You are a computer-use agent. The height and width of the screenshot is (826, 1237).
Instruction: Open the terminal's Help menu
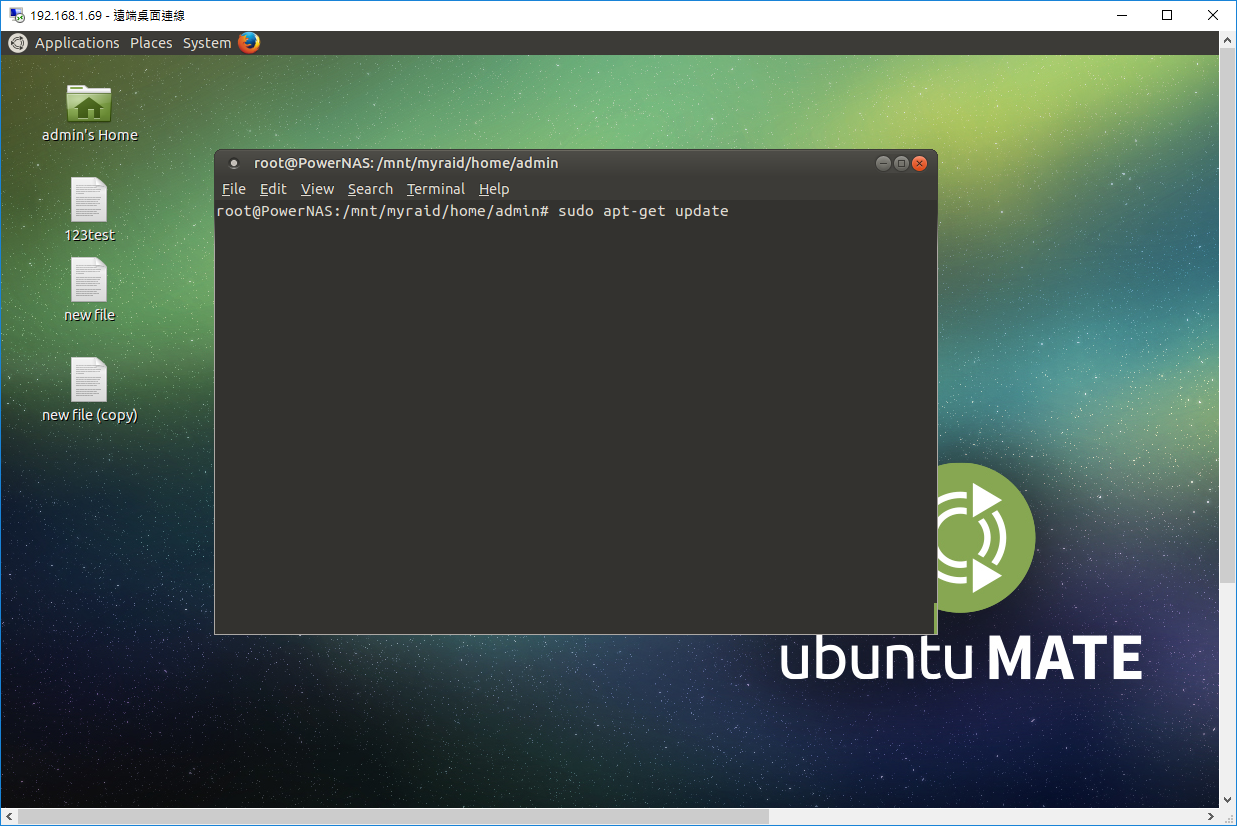click(x=494, y=189)
